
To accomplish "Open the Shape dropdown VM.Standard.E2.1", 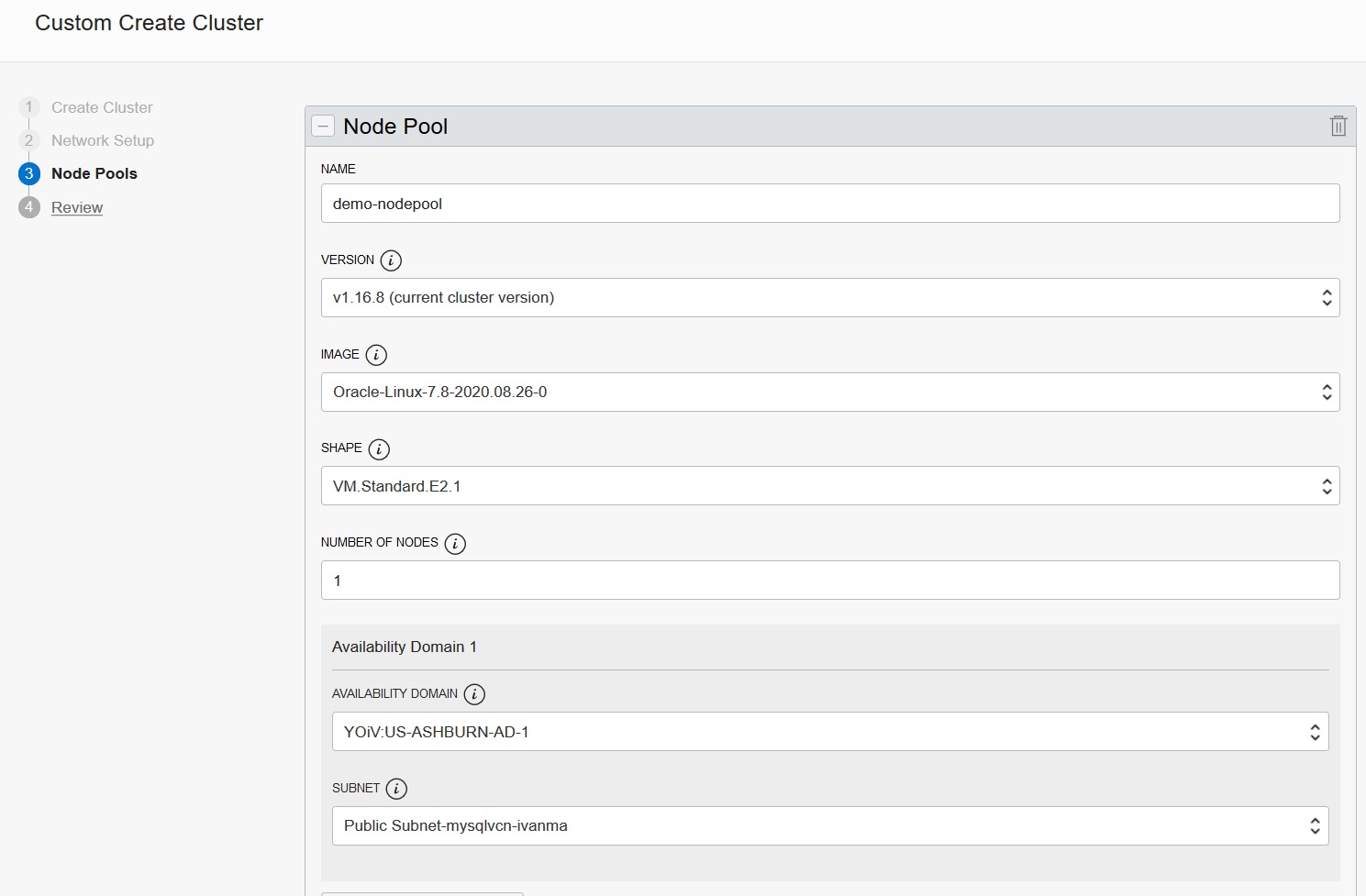I will [829, 486].
